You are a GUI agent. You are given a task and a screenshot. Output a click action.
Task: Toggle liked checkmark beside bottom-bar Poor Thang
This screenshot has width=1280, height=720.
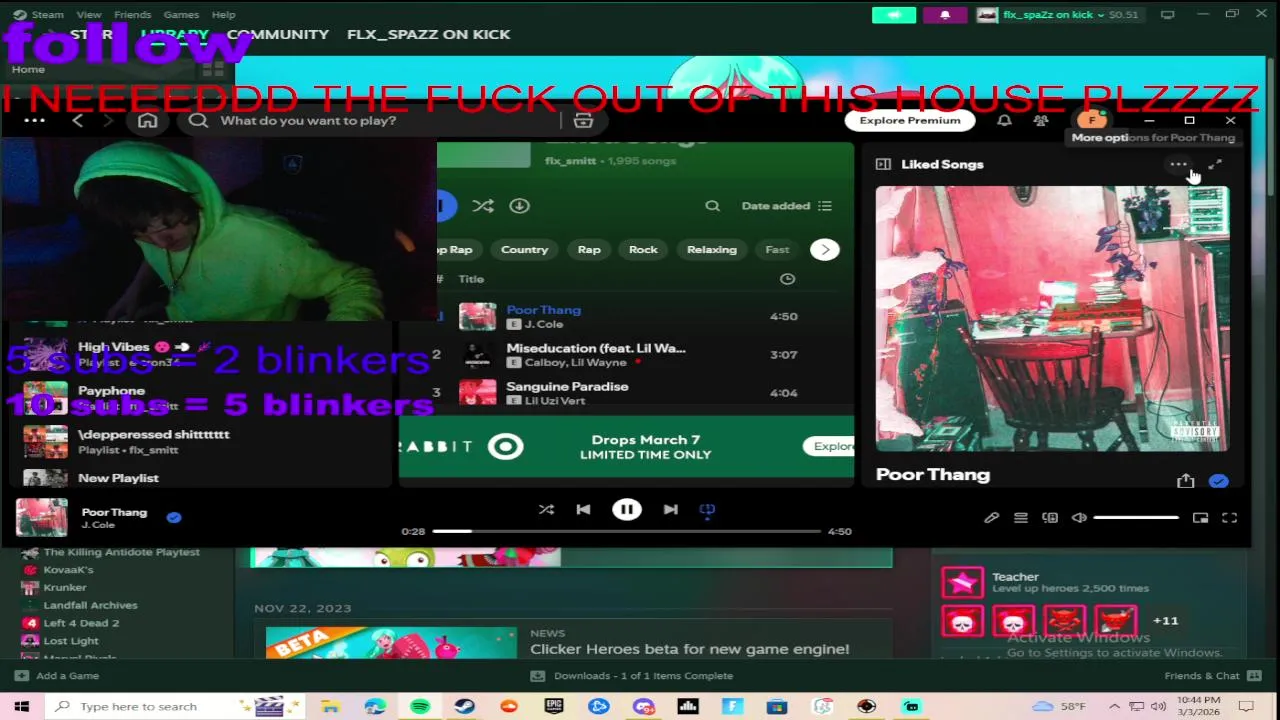coord(174,518)
